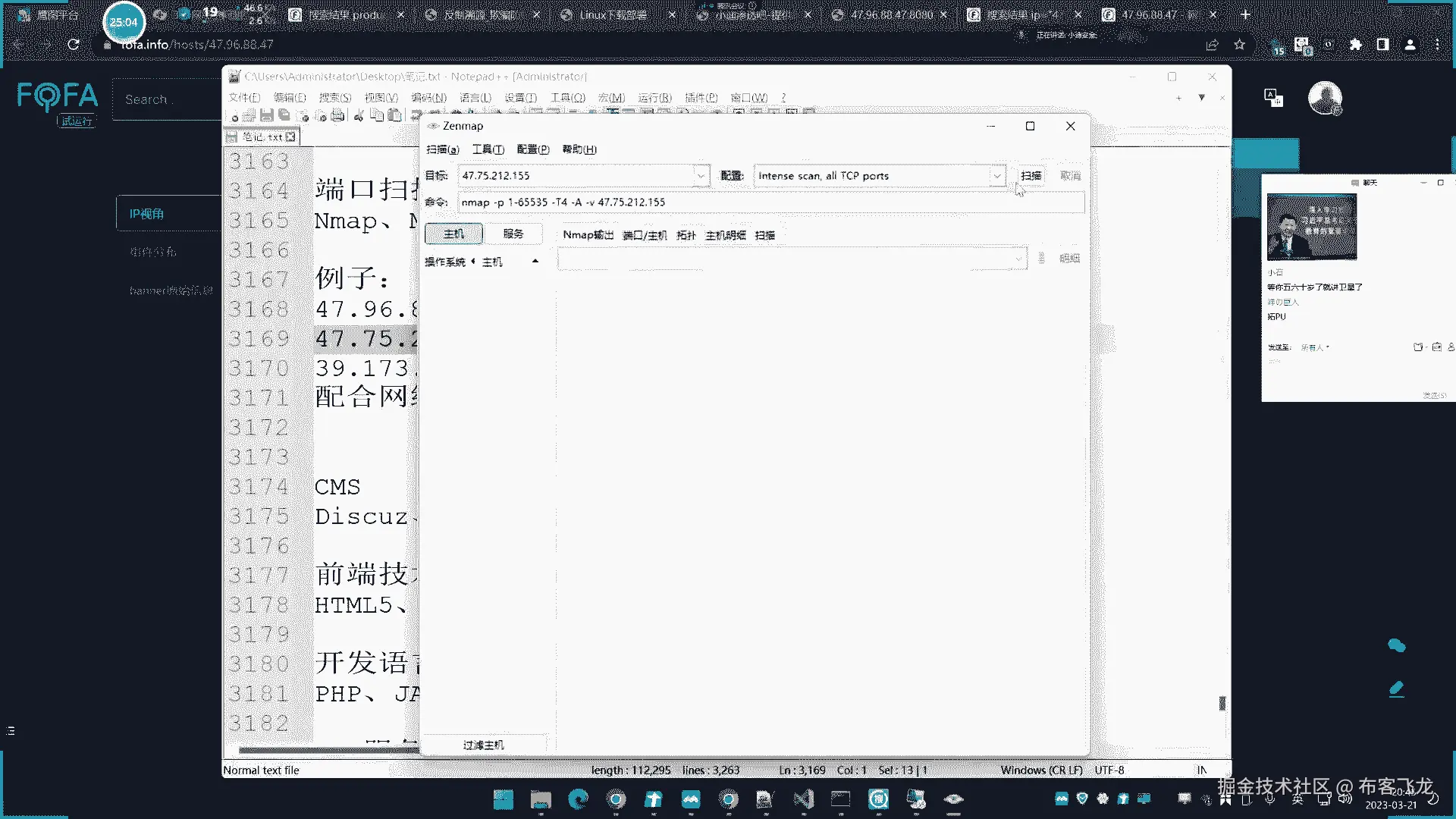The height and width of the screenshot is (819, 1456).
Task: Toggle the 主机 hosts view button
Action: coord(453,234)
